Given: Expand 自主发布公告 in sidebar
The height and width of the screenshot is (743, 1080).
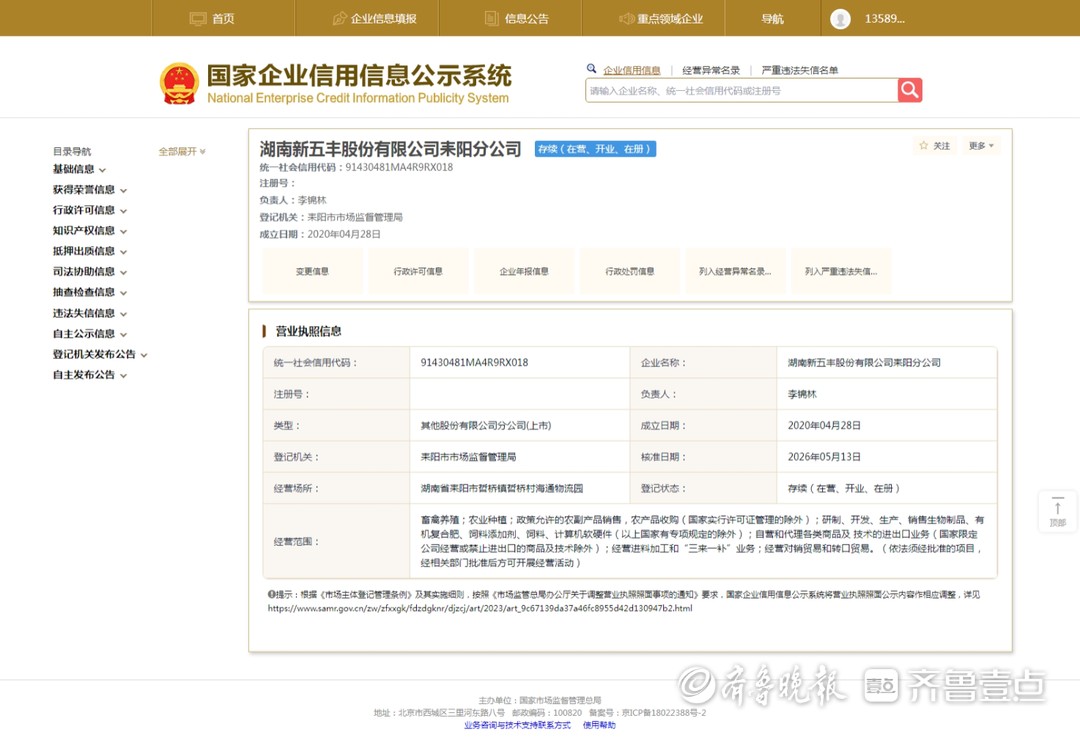Looking at the screenshot, I should 90,375.
